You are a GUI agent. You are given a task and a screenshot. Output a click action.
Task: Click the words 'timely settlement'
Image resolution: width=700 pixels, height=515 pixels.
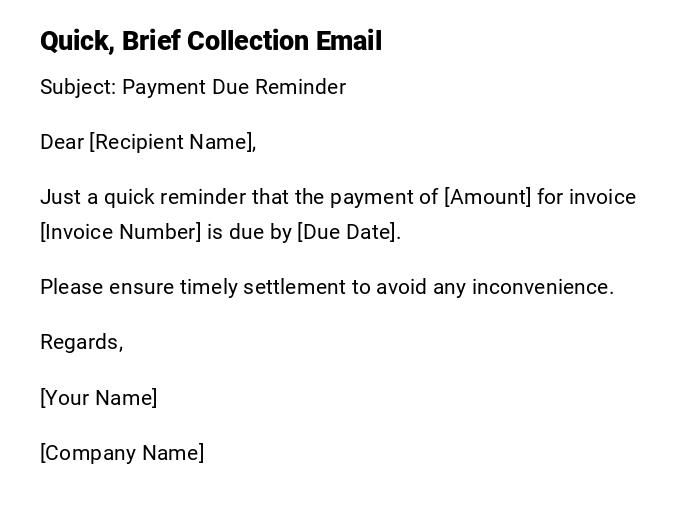pos(261,287)
